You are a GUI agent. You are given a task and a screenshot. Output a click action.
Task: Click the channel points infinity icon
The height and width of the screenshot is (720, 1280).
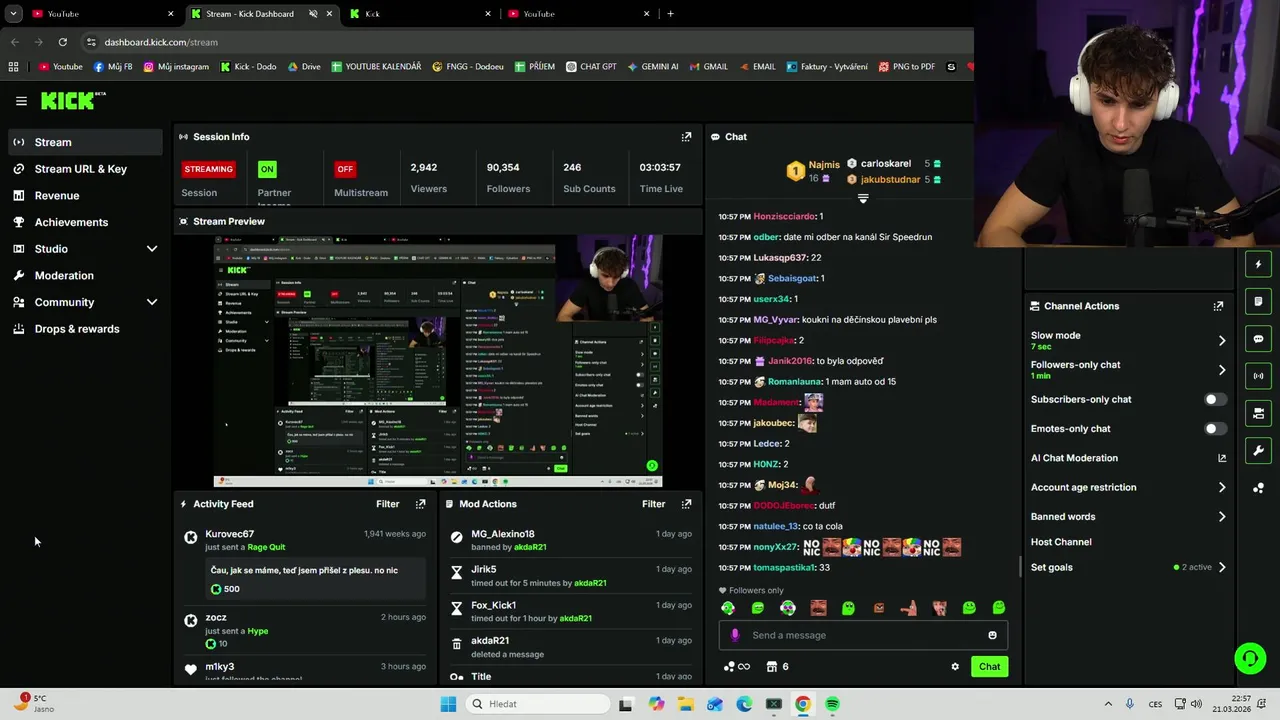coord(737,667)
